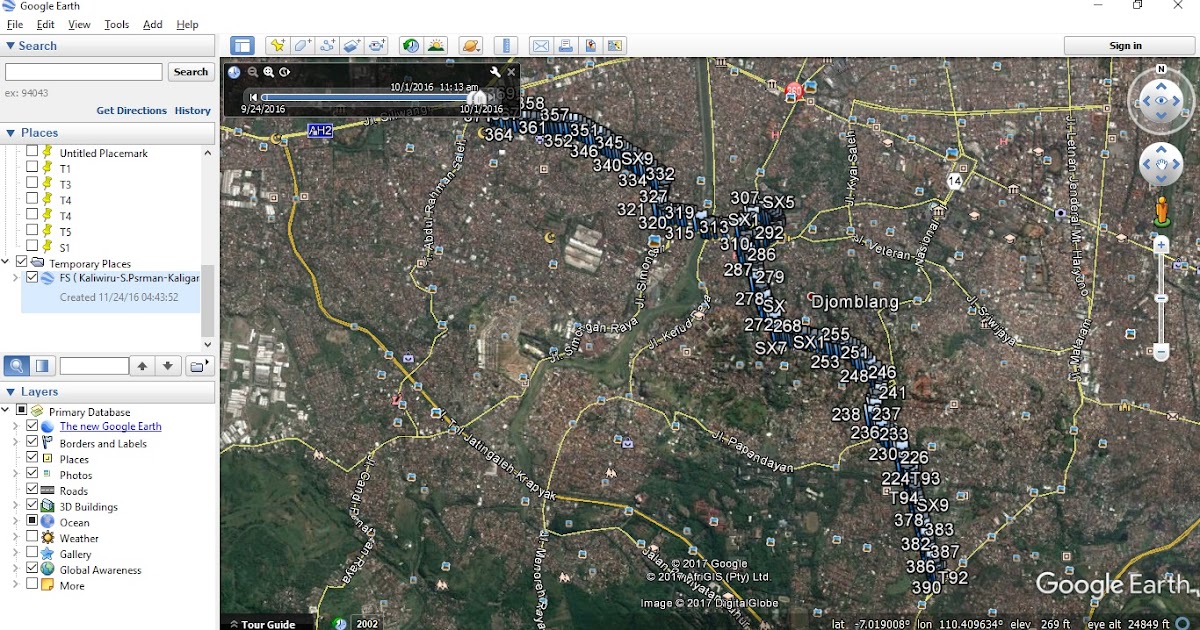Click the Places panel split view button
The image size is (1200, 630).
pos(42,366)
